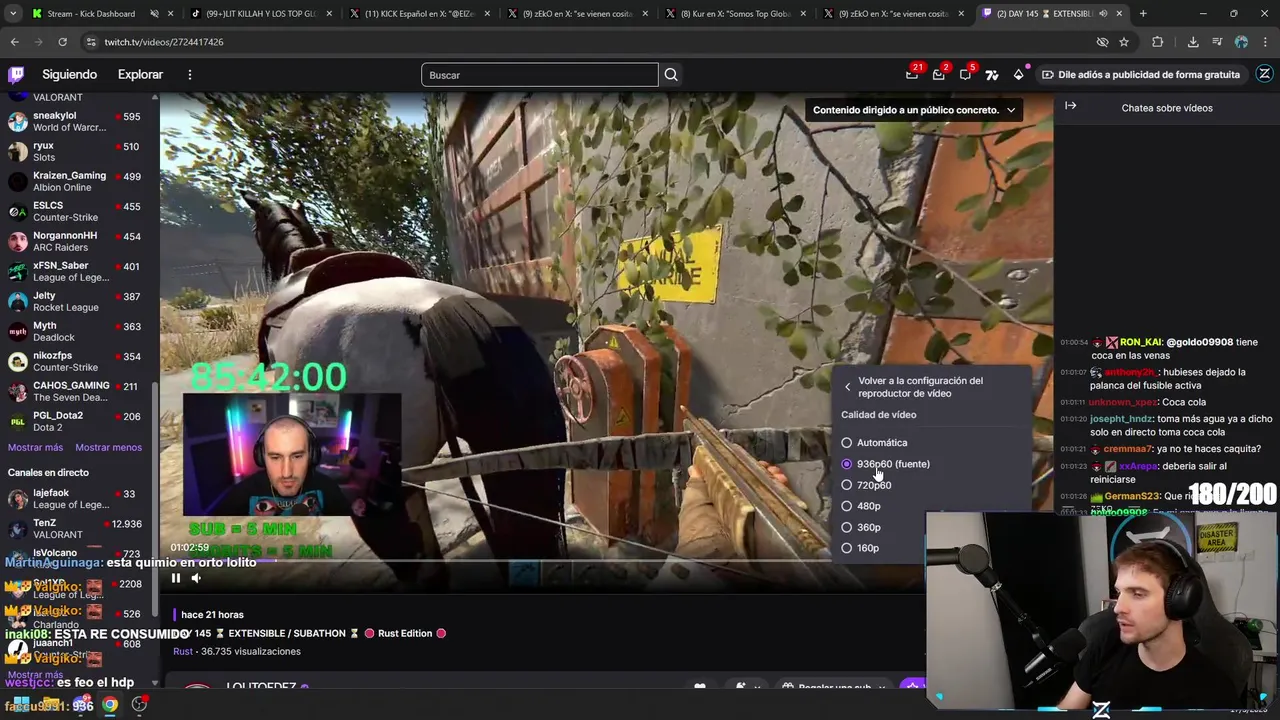Open Chrome downloads icon
This screenshot has width=1280, height=720.
(x=1193, y=42)
